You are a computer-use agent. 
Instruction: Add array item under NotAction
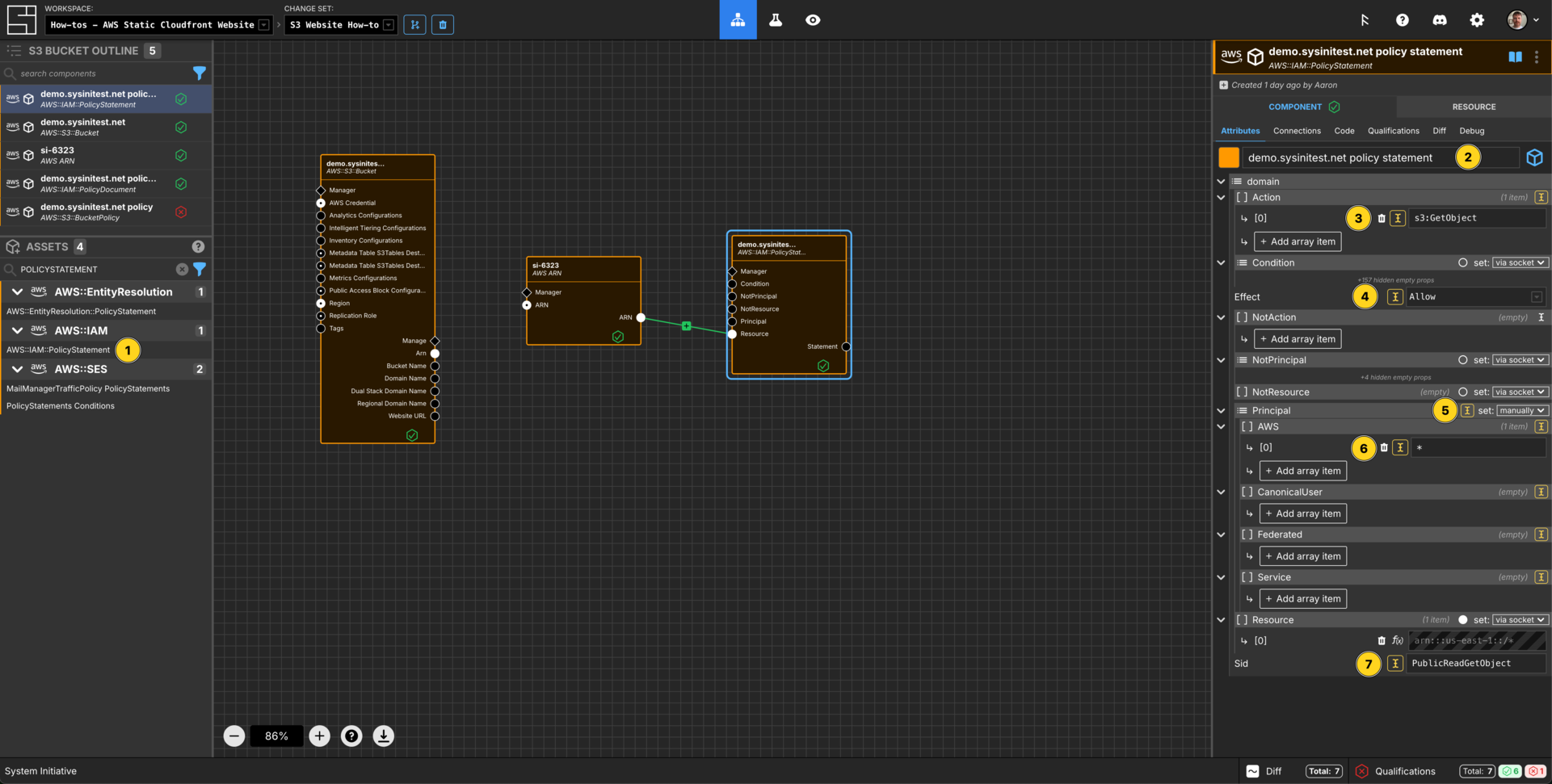pyautogui.click(x=1298, y=339)
